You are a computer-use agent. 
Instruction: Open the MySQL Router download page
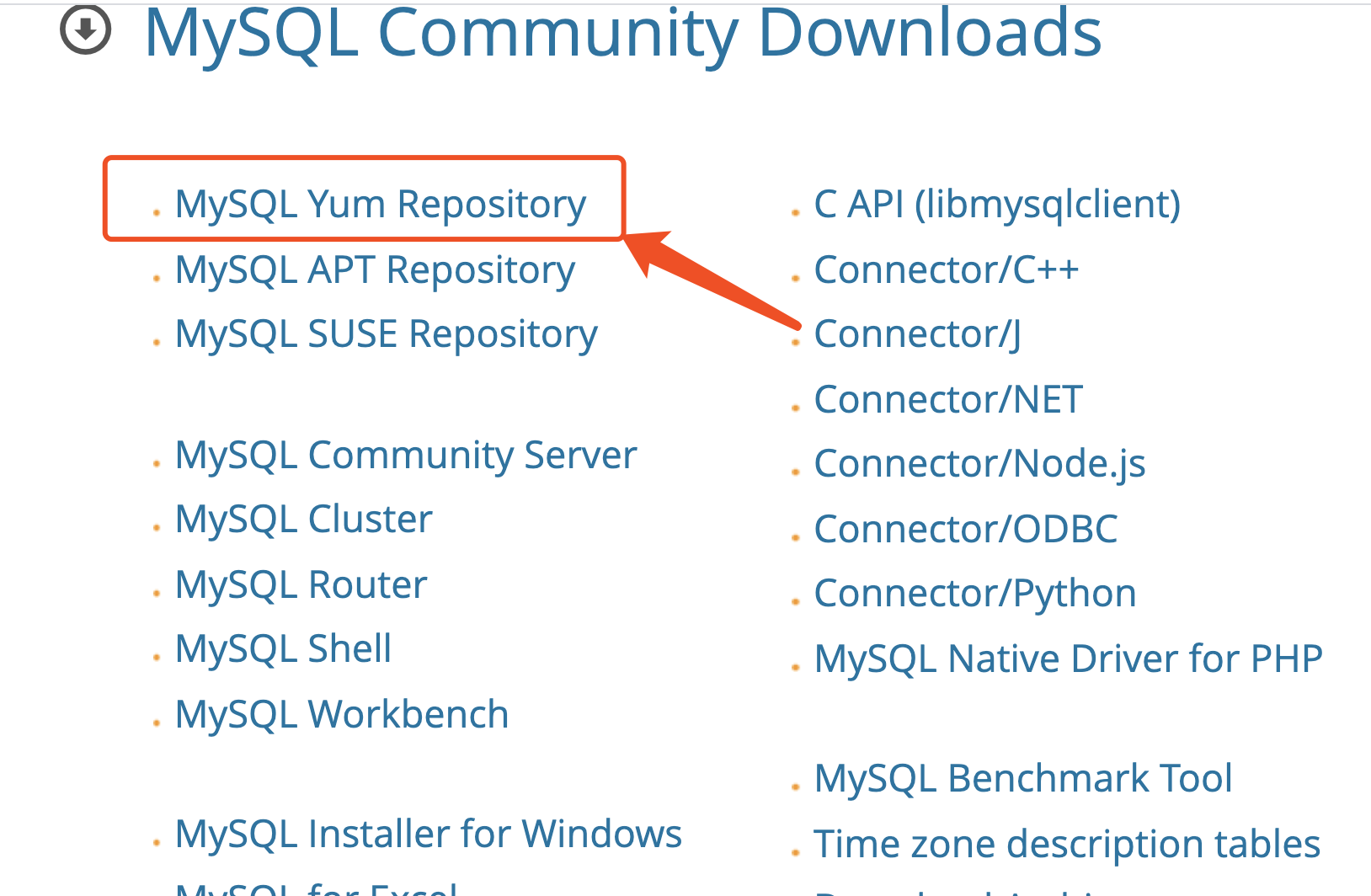coord(300,584)
